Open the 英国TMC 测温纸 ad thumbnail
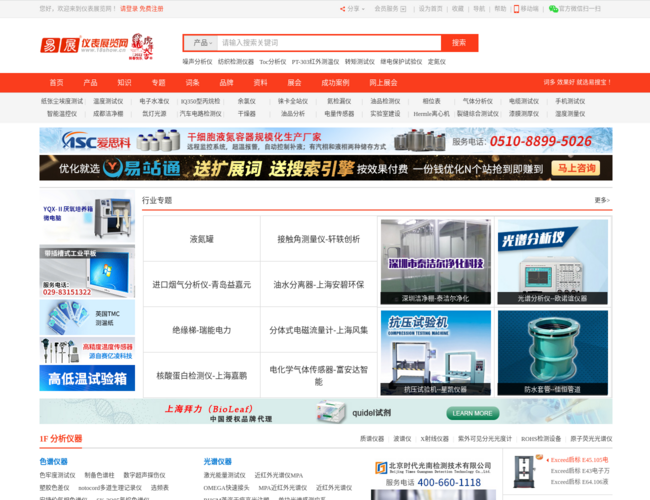 point(87,318)
